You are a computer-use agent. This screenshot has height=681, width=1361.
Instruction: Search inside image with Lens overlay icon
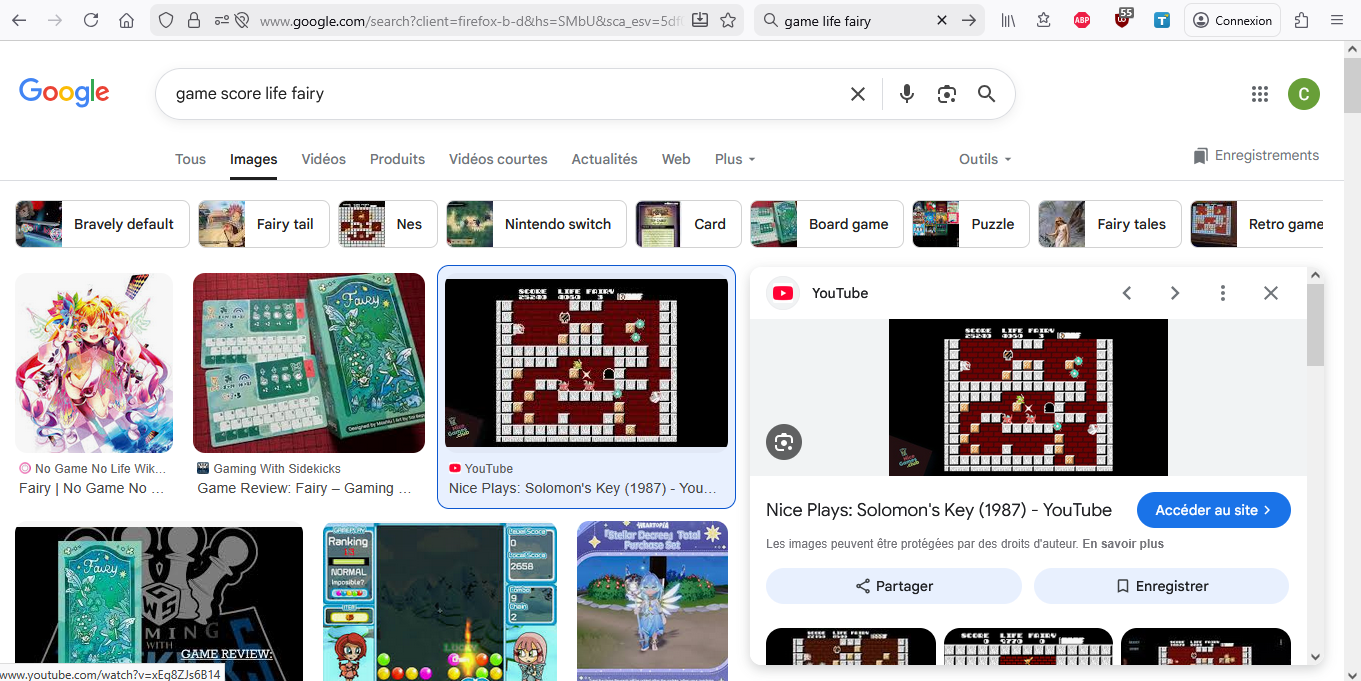784,442
